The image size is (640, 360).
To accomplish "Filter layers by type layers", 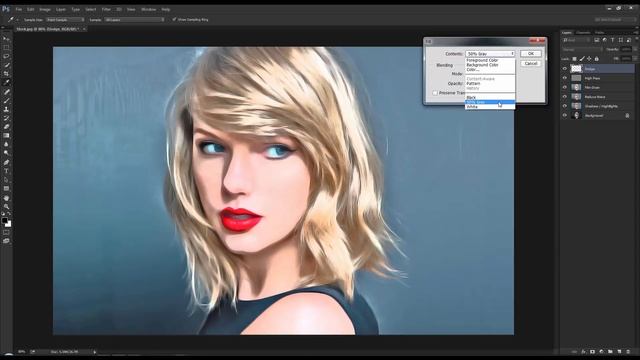I will coord(612,40).
